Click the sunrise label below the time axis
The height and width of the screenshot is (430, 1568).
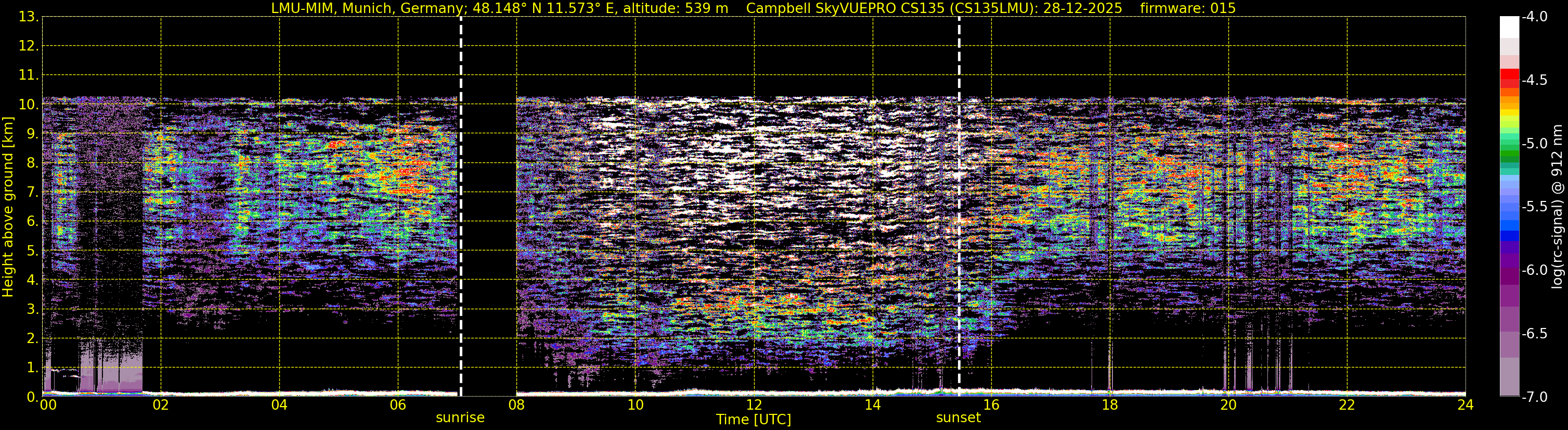click(x=460, y=418)
